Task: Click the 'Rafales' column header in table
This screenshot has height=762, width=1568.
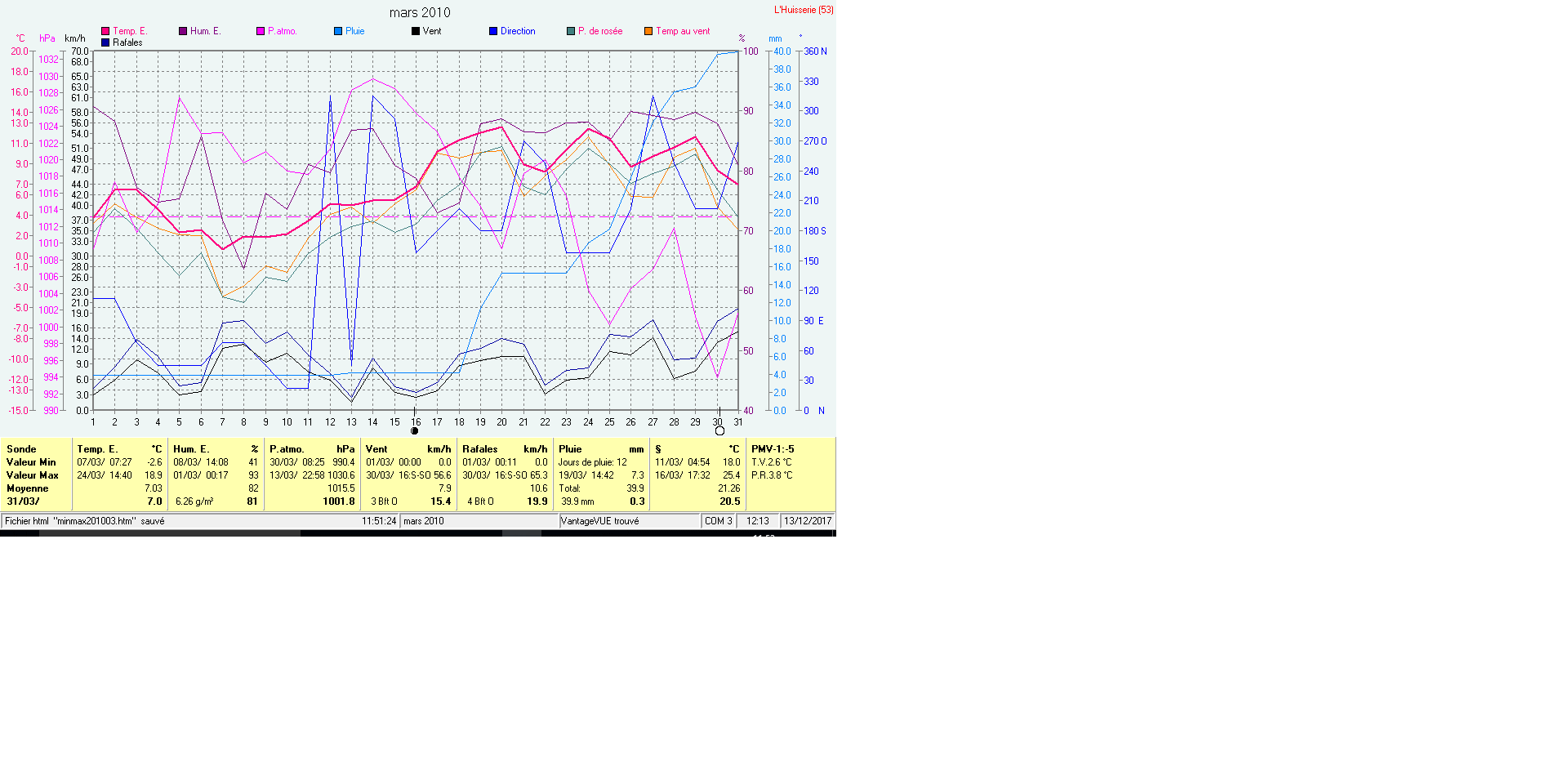Action: (480, 449)
